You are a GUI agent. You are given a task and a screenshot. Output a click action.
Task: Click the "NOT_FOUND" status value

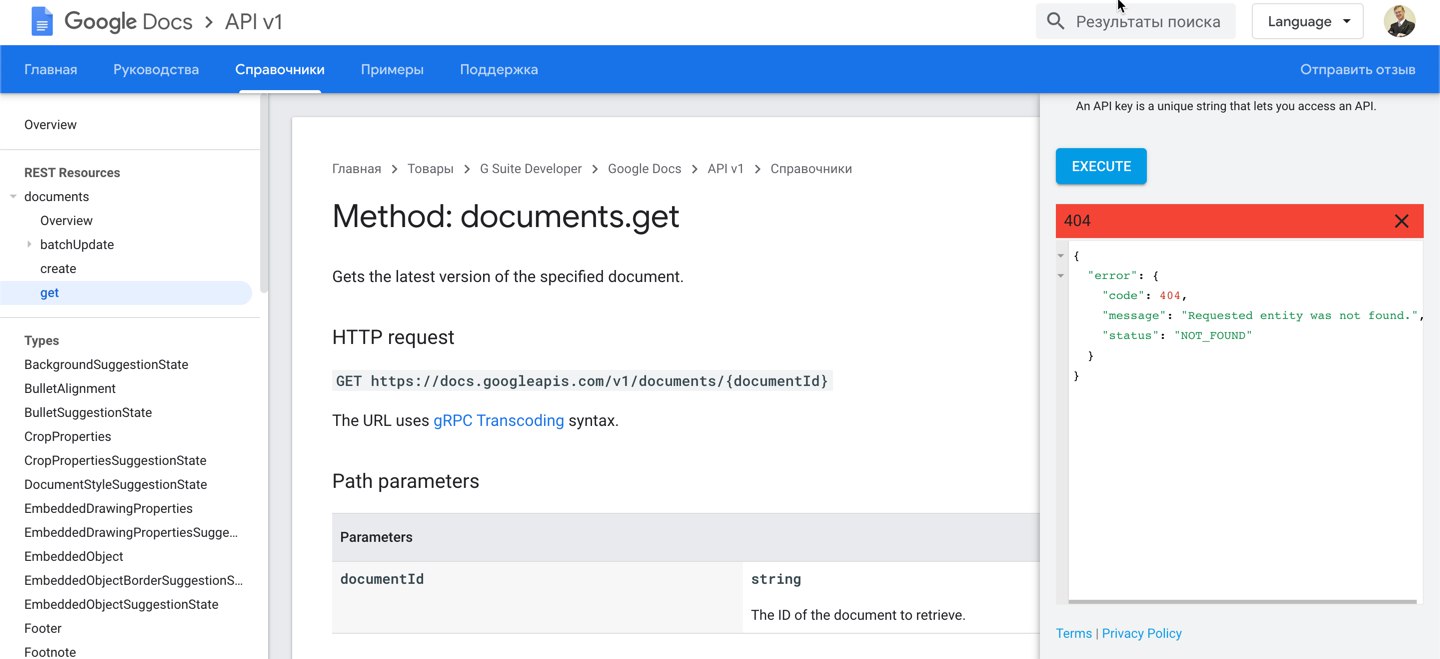[x=1213, y=336]
